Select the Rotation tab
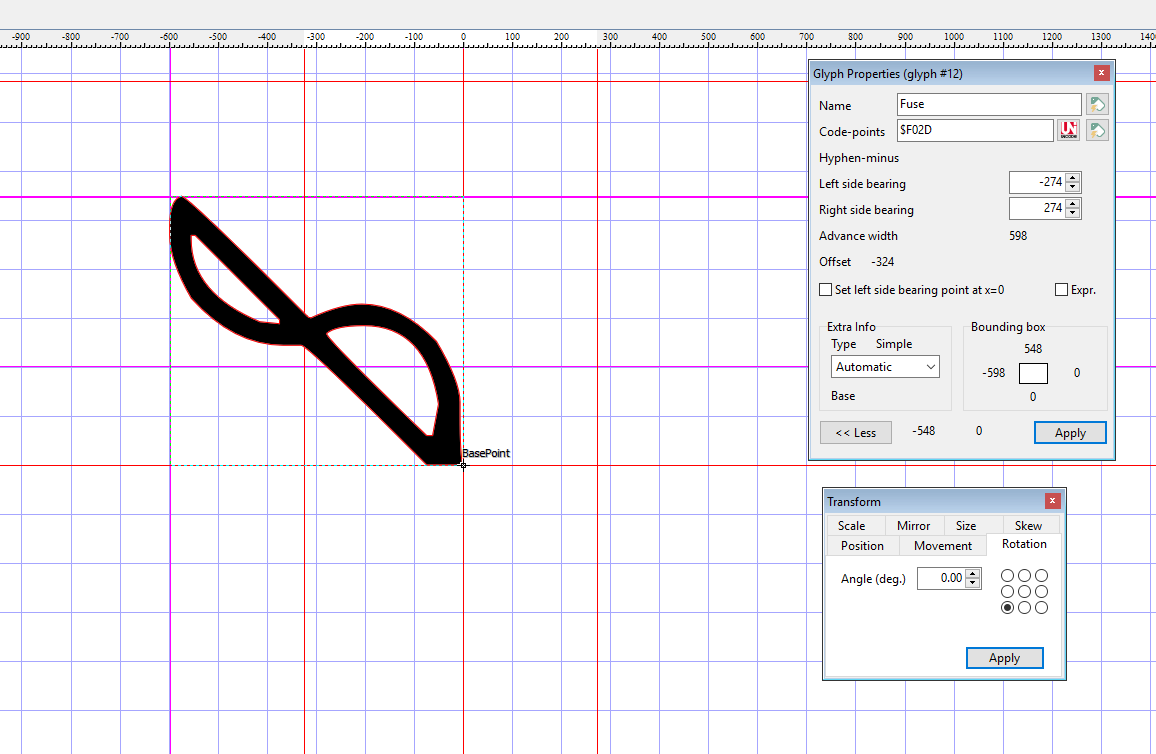The height and width of the screenshot is (754, 1156). point(1024,544)
